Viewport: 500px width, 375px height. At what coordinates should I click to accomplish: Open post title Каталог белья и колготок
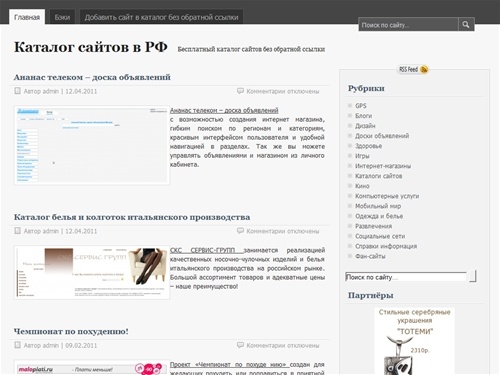click(132, 217)
